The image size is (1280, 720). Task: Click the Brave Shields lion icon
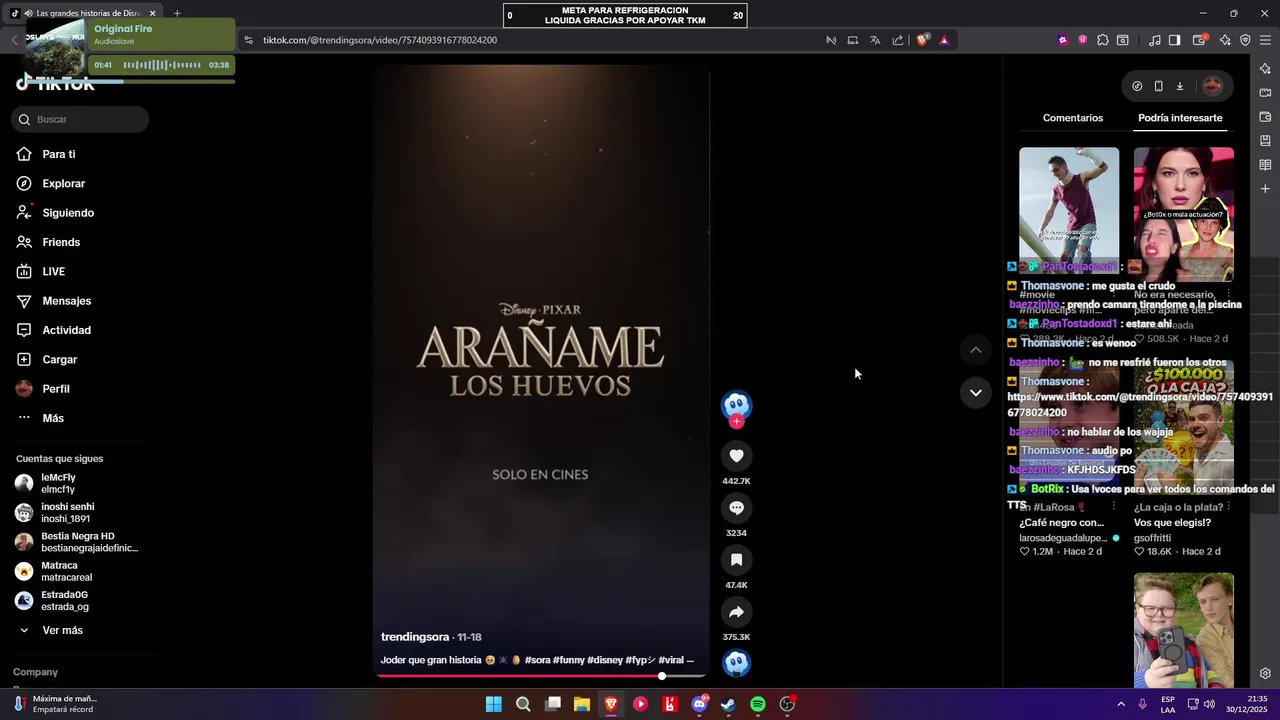(x=922, y=40)
